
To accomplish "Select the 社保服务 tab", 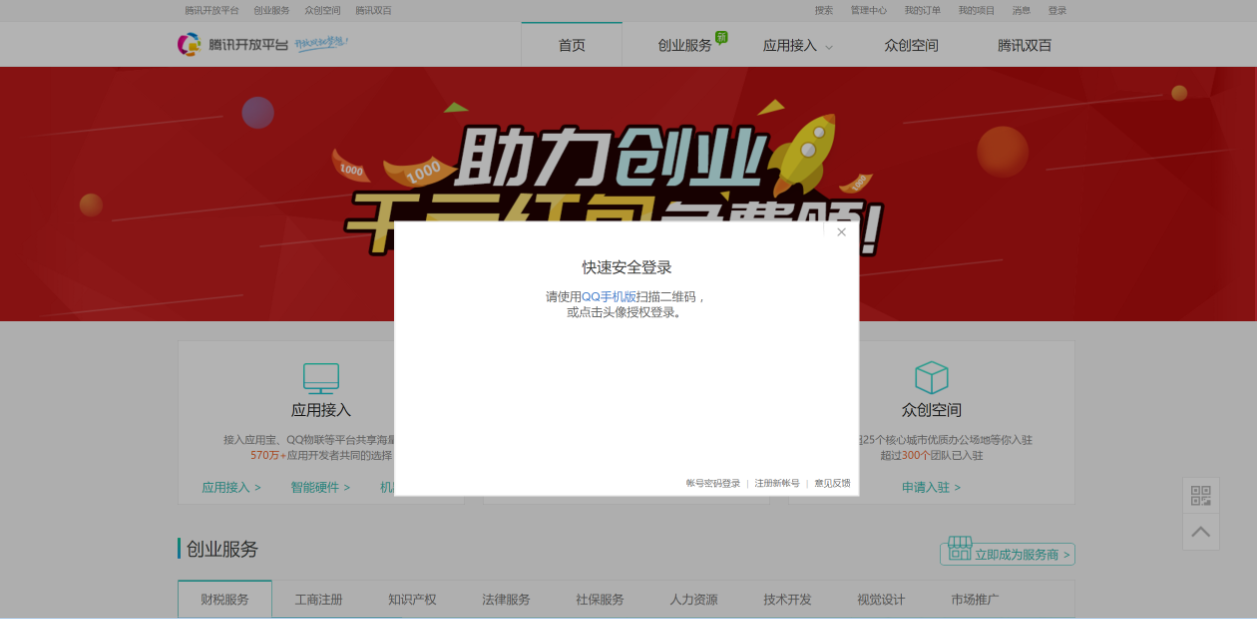I will (600, 599).
